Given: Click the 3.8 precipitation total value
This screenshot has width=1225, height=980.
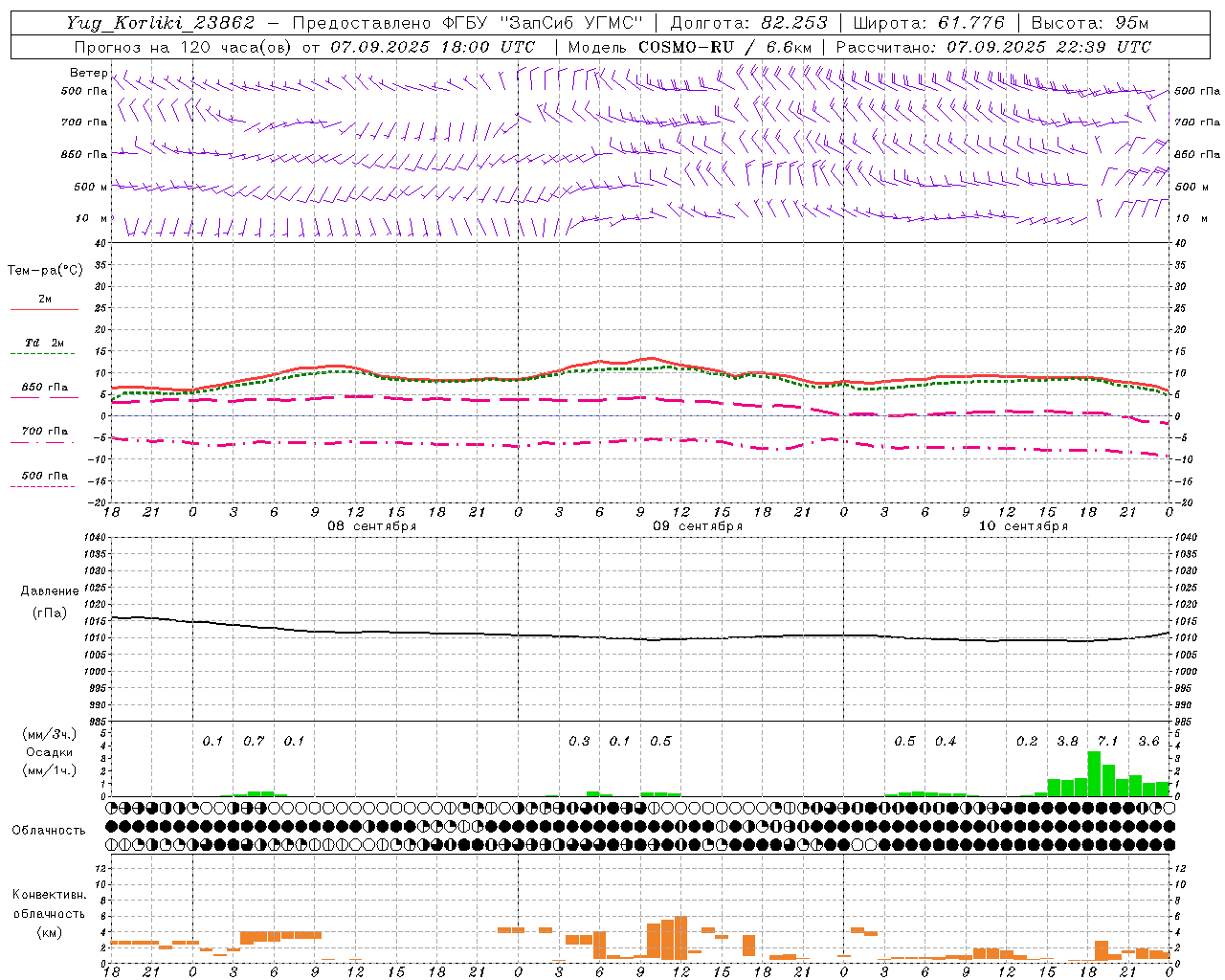Looking at the screenshot, I should (1067, 742).
